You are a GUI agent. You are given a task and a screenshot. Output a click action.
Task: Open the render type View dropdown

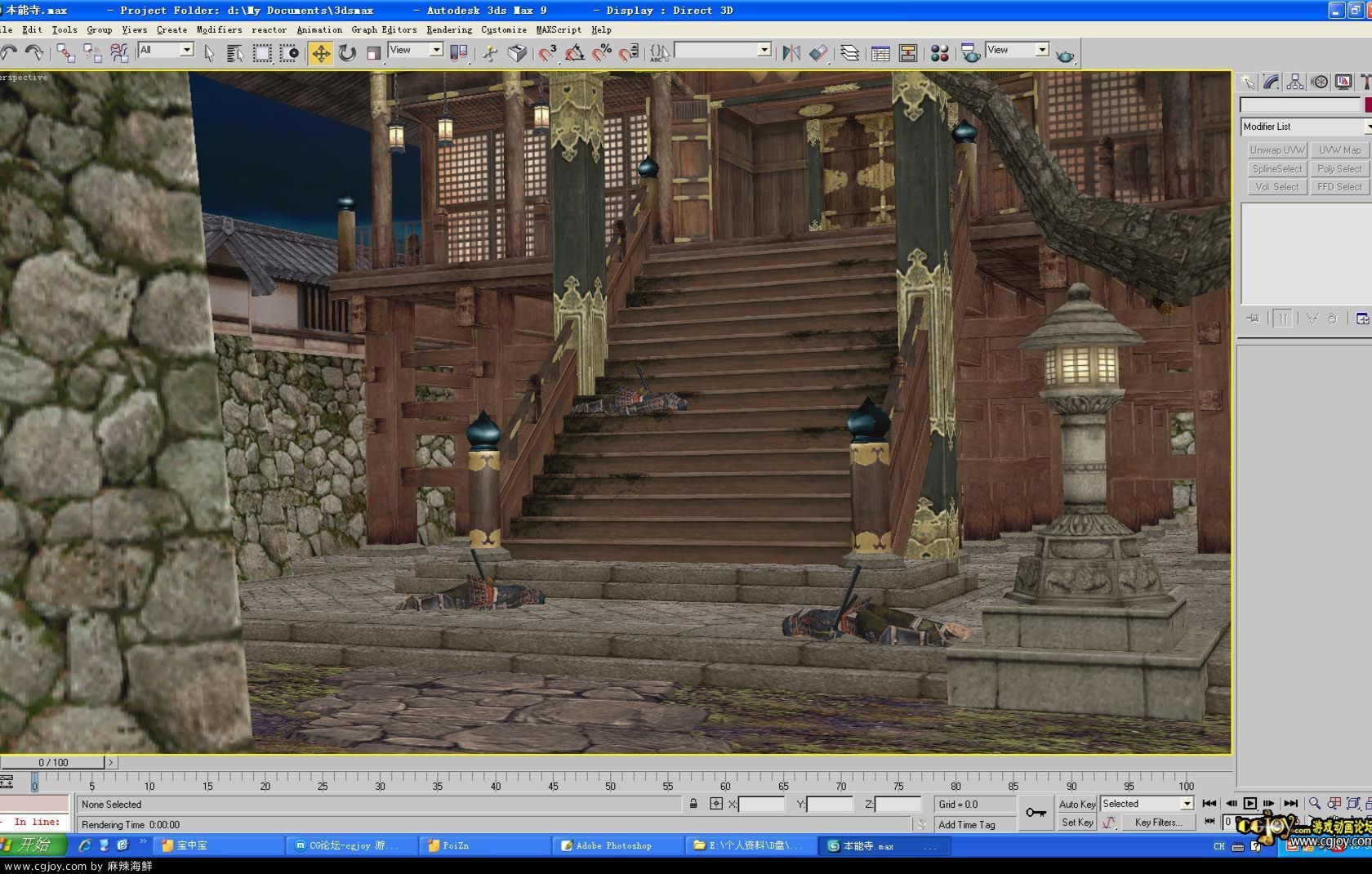coord(1017,50)
